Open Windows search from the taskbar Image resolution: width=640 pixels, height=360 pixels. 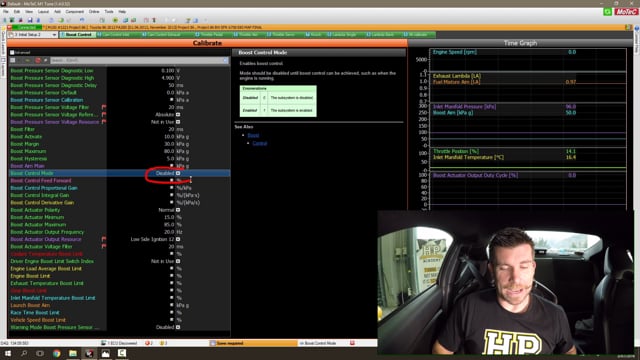pos(24,353)
